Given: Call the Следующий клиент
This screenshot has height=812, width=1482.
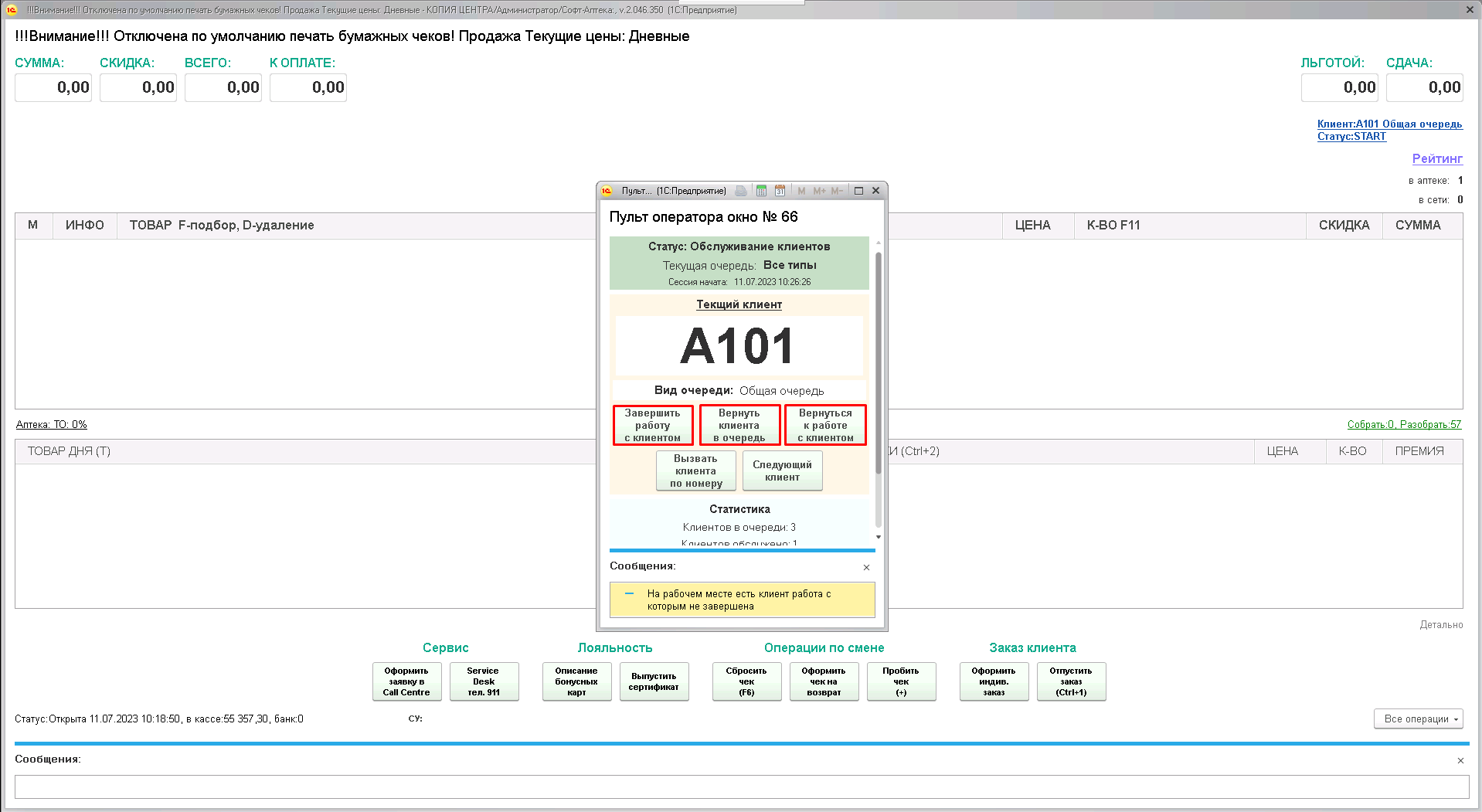Looking at the screenshot, I should tap(782, 471).
